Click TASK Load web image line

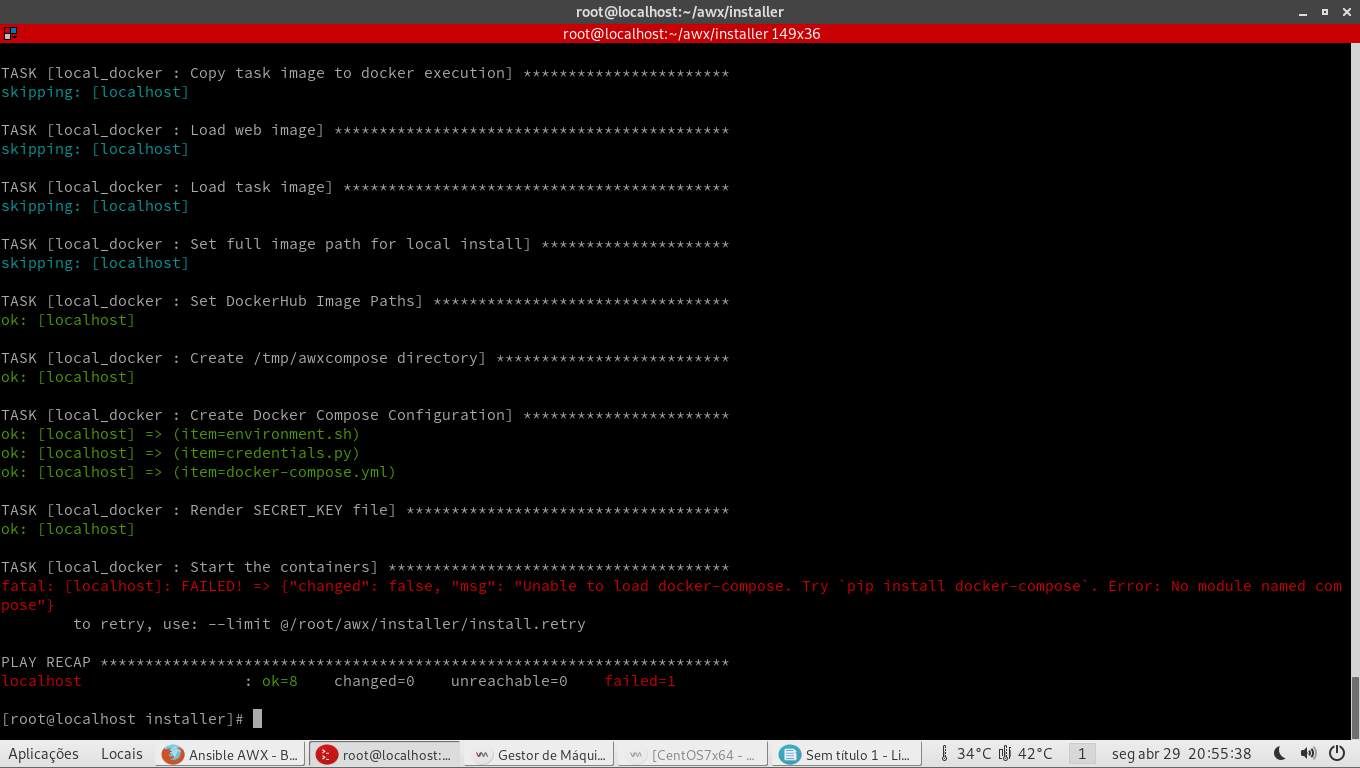(365, 130)
